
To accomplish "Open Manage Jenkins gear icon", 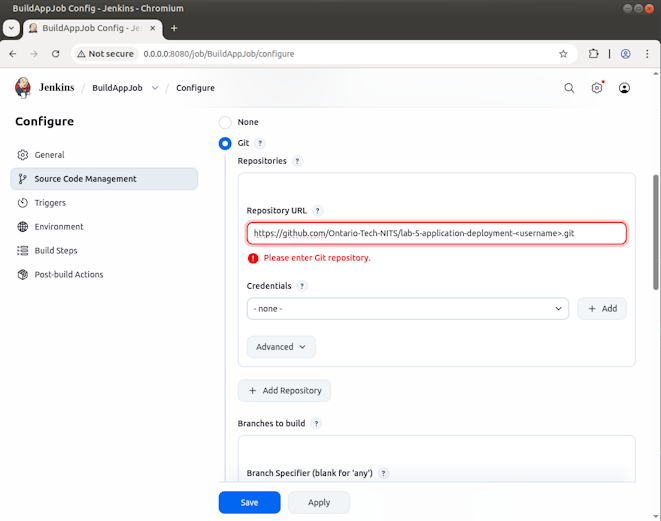I will (x=597, y=88).
